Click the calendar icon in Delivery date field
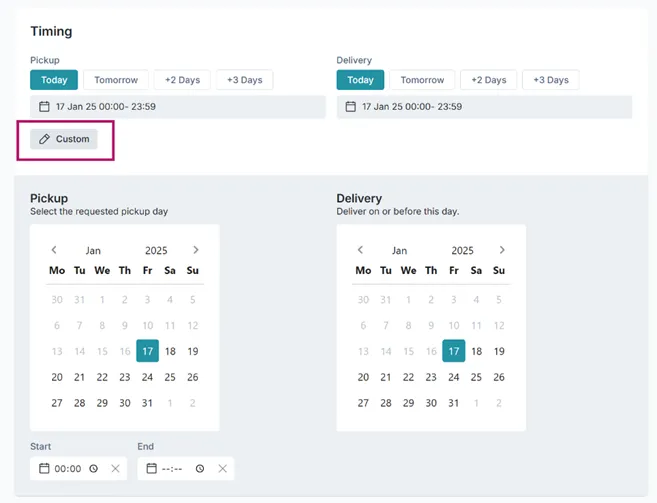The width and height of the screenshot is (657, 503). (x=350, y=106)
